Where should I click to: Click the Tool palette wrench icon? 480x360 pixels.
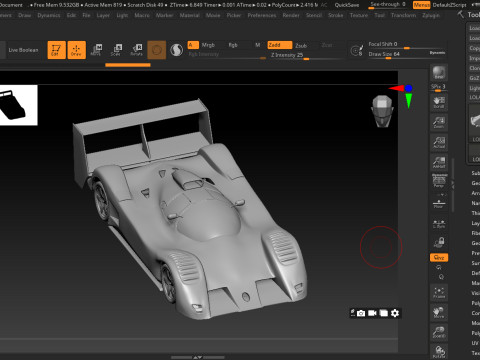pos(461,14)
